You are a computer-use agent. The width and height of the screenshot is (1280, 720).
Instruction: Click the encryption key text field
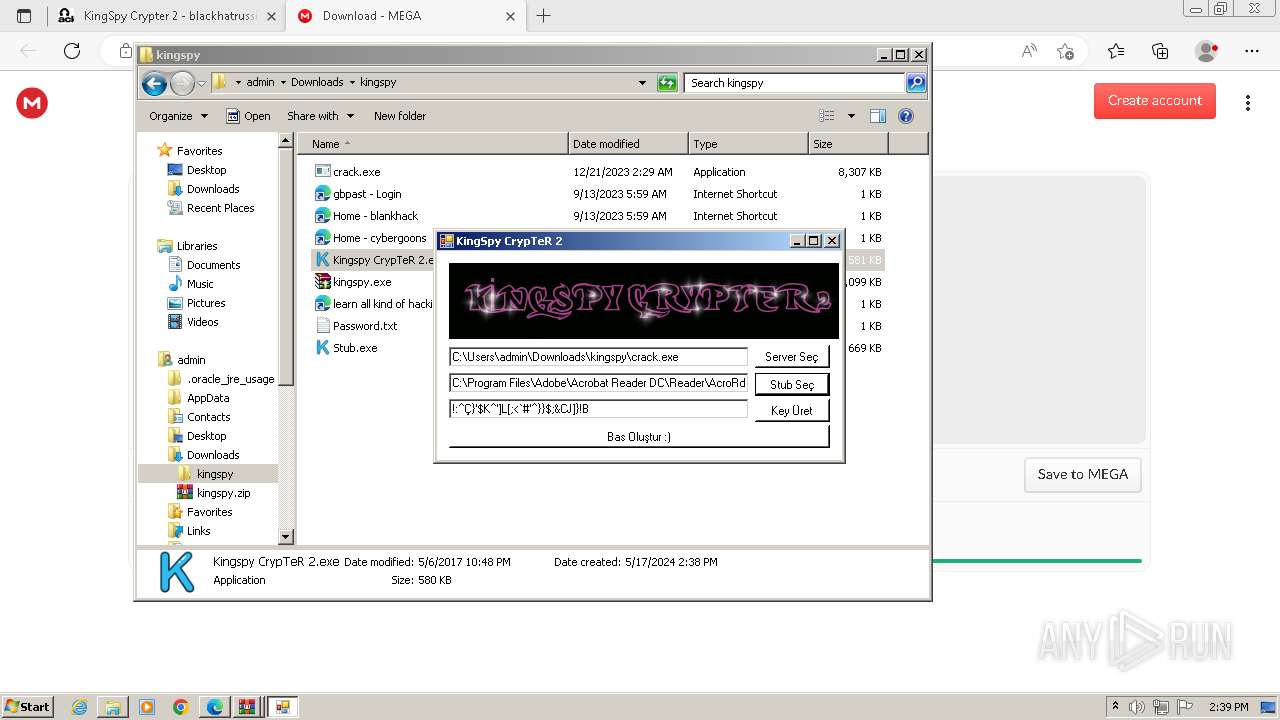click(x=598, y=409)
